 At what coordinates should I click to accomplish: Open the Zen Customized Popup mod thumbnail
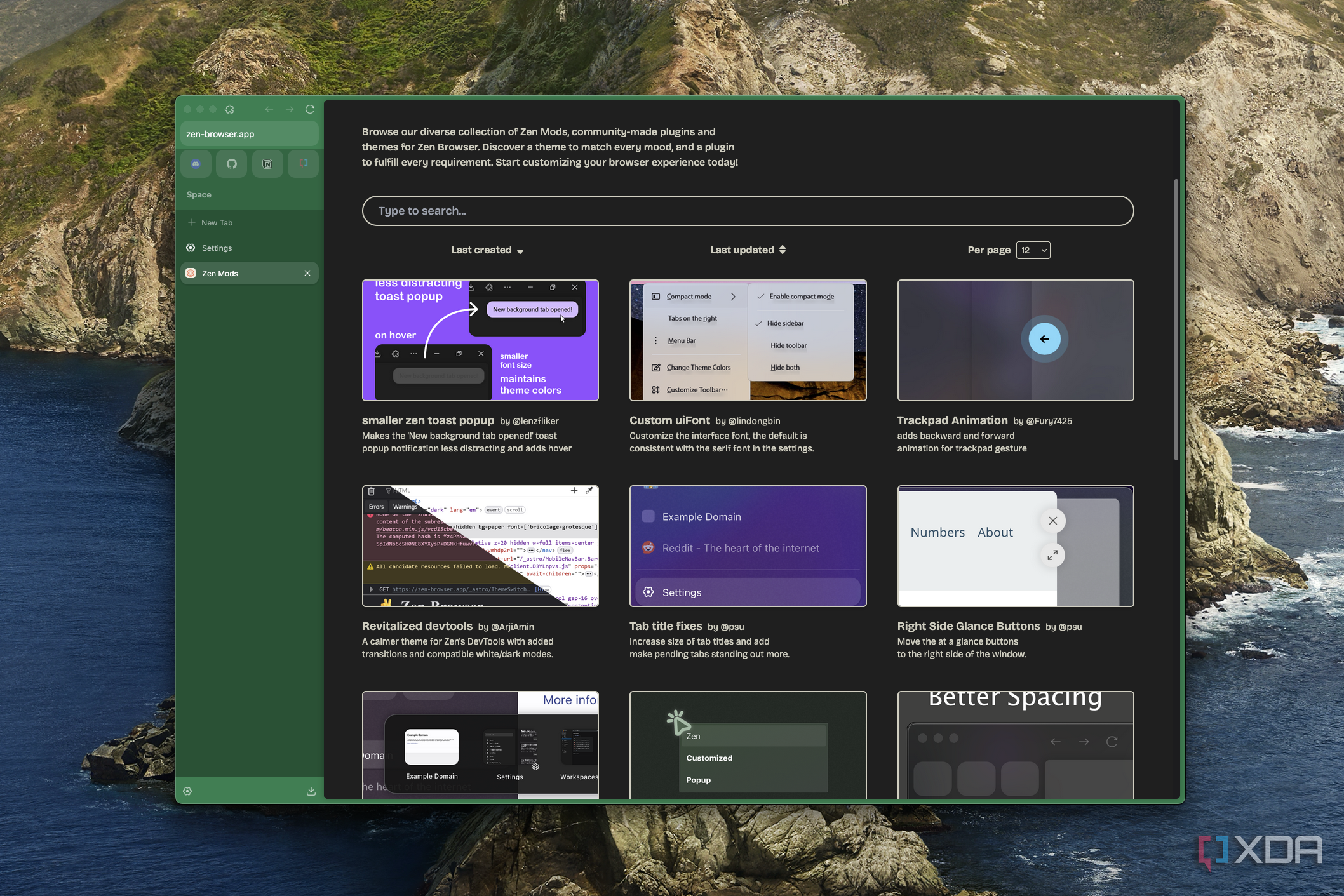pyautogui.click(x=748, y=745)
